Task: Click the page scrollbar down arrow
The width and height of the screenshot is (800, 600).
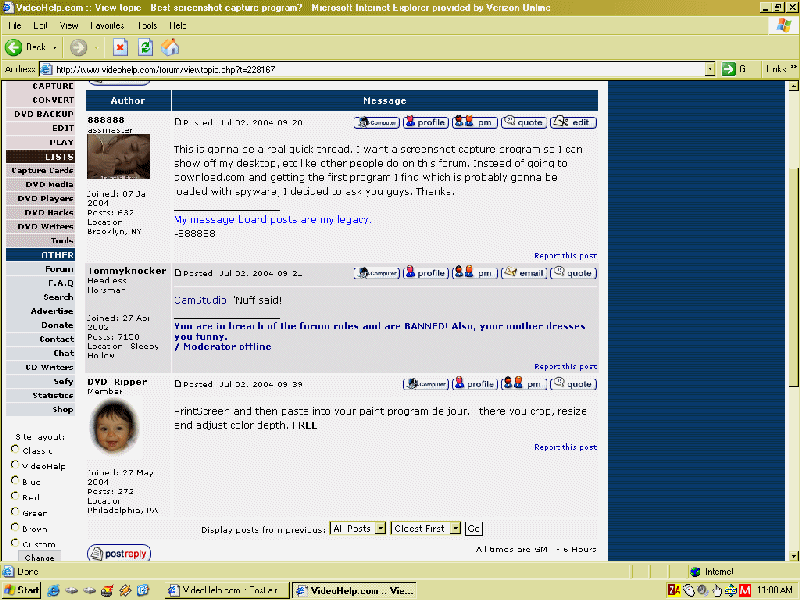Action: [x=793, y=556]
